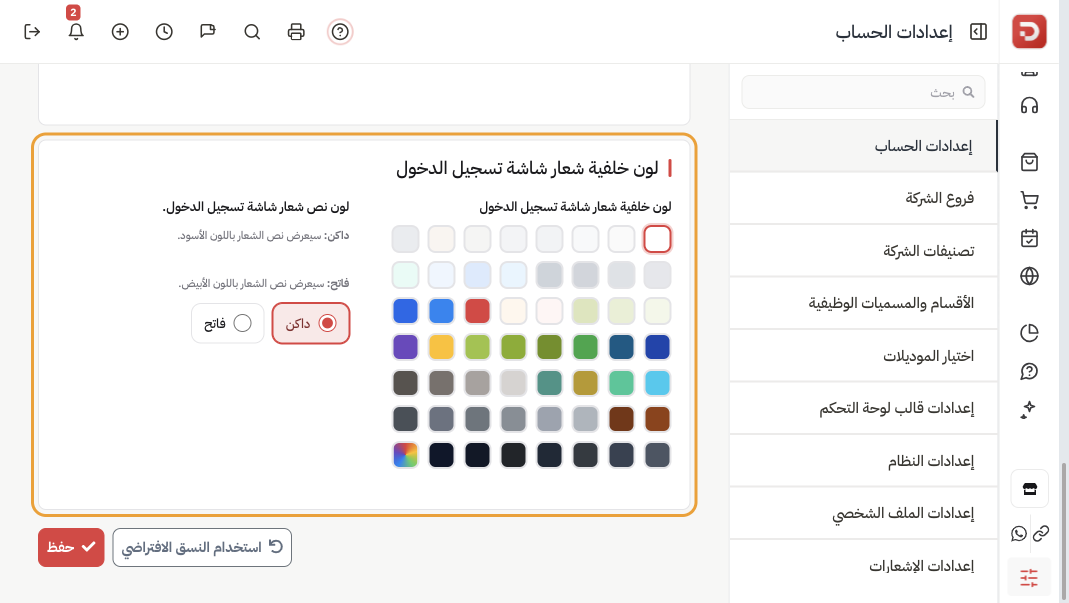Pick the yellow color swatch

pos(441,347)
